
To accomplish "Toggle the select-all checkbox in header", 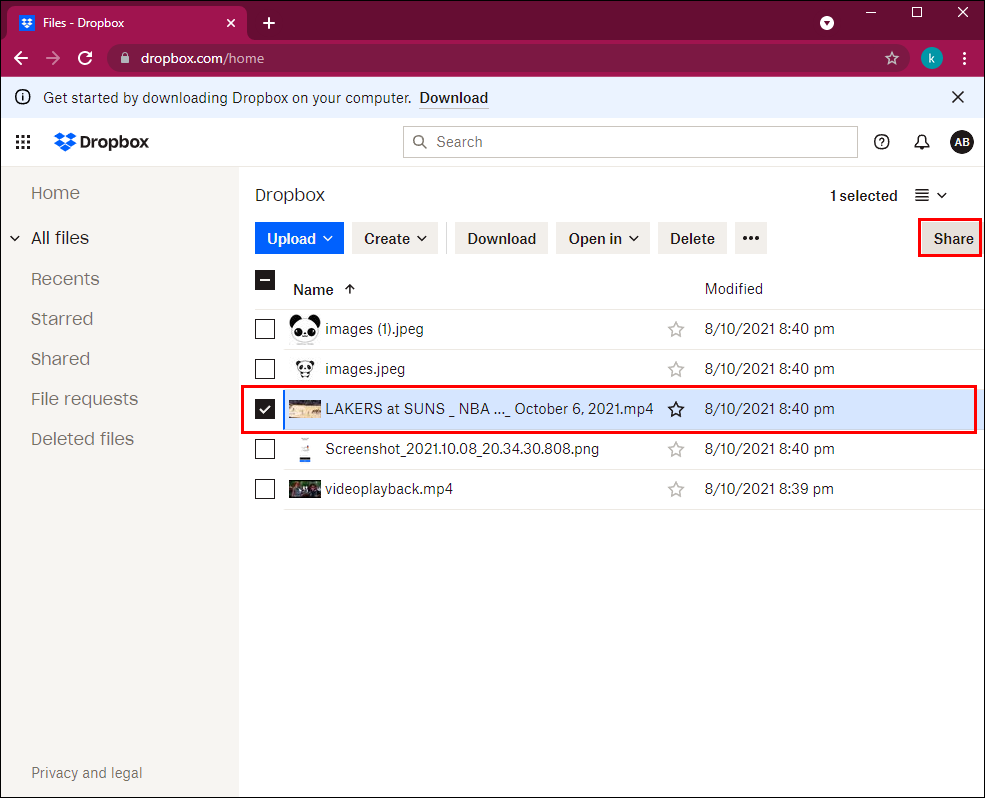I will [x=264, y=280].
